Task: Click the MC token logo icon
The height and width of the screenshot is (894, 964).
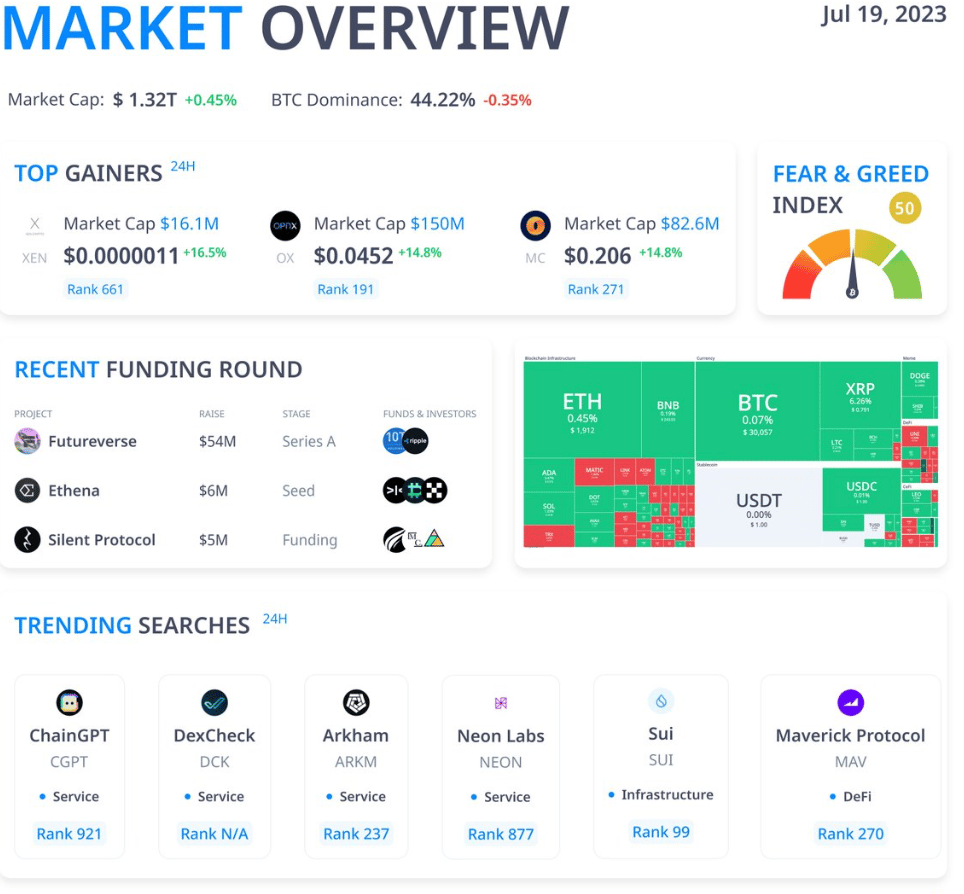Action: point(535,226)
